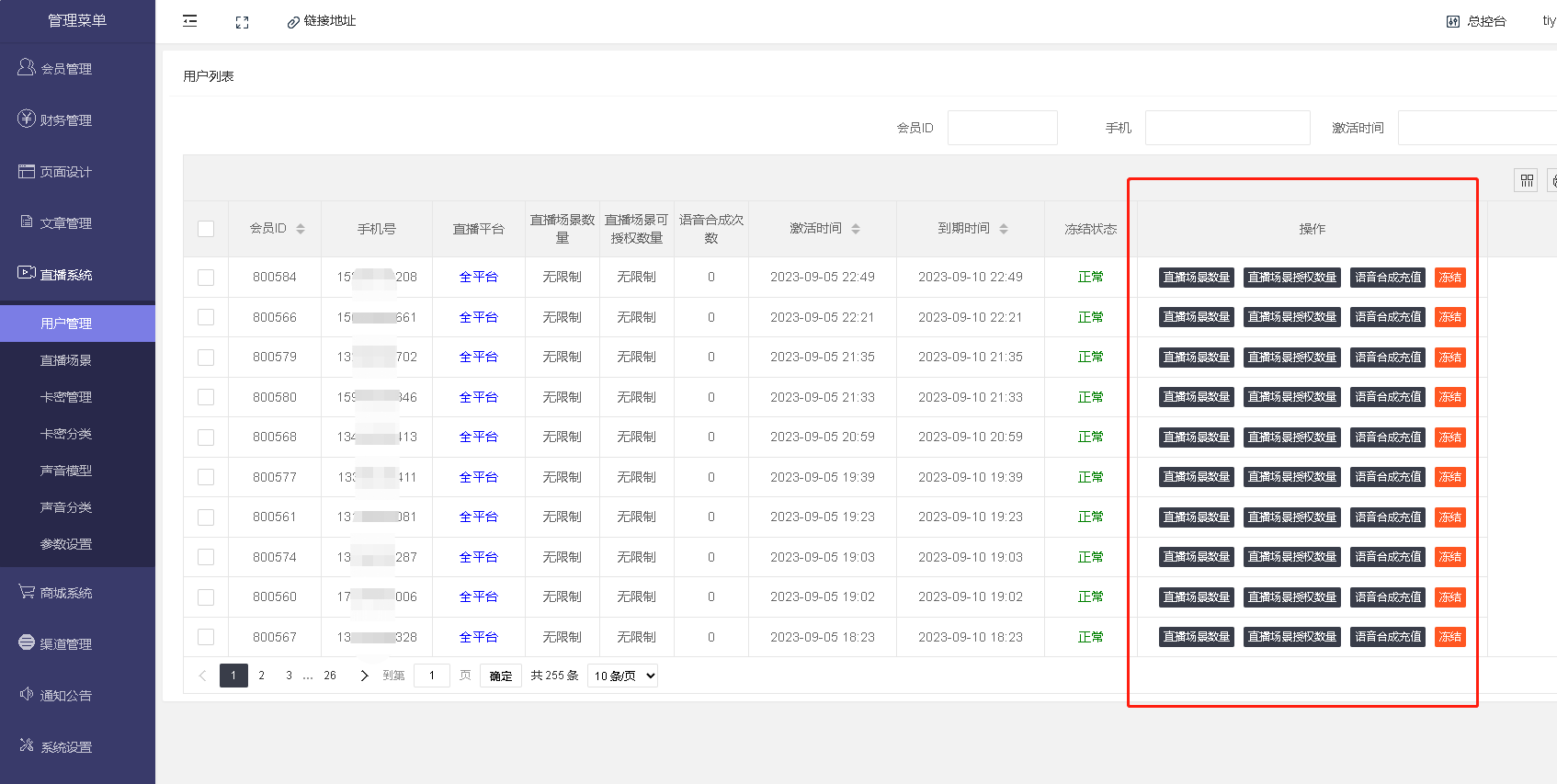
Task: Click 全平台 link for member 800567
Action: click(479, 637)
